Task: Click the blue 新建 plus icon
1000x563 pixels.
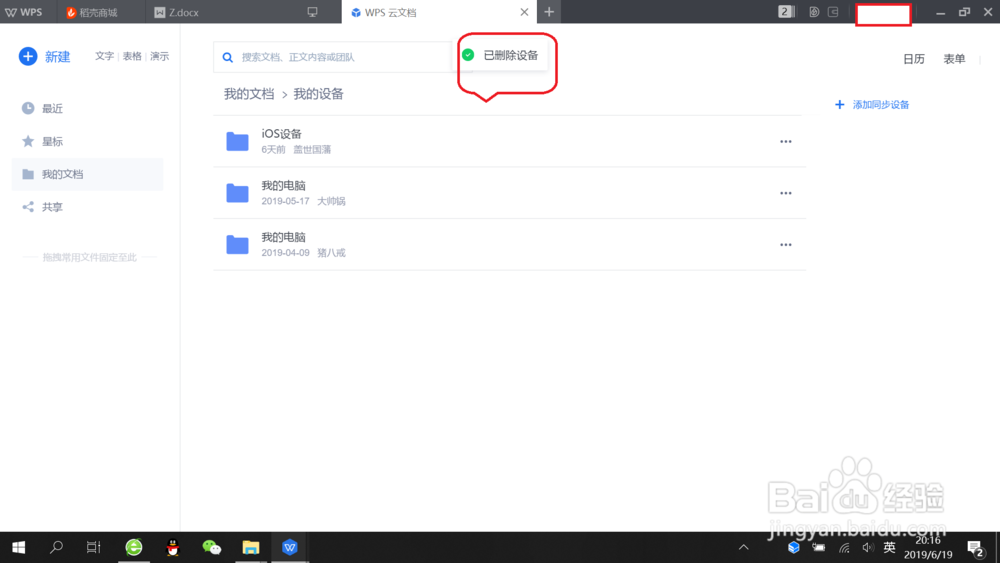Action: click(27, 56)
